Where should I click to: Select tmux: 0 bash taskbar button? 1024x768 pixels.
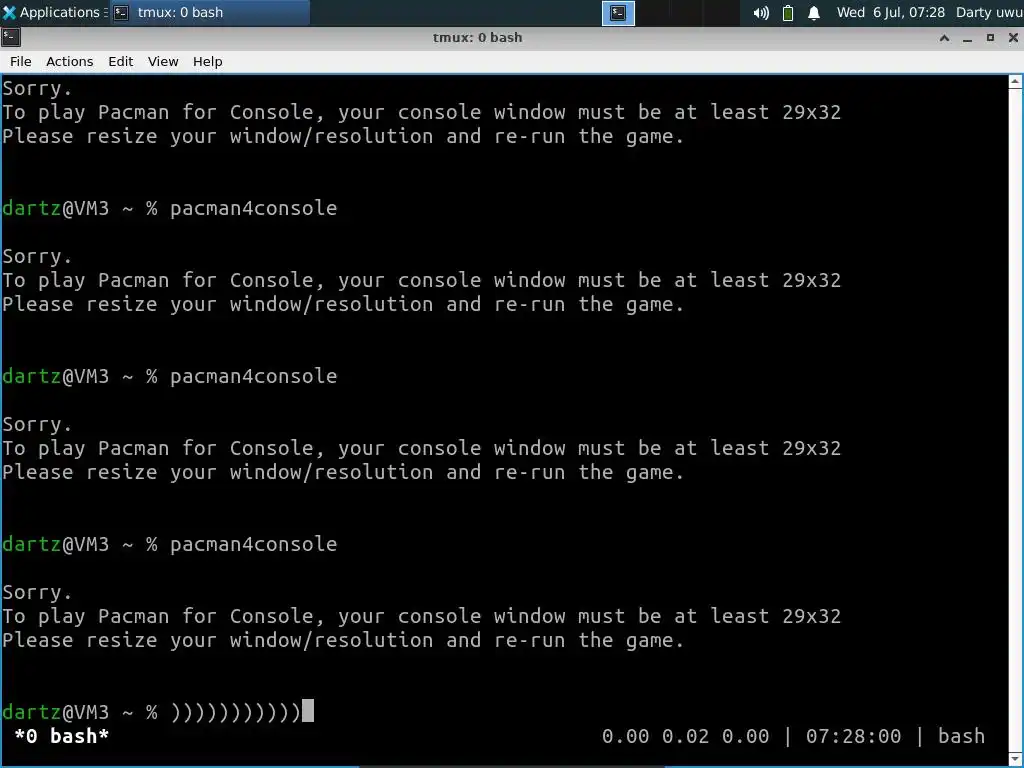point(210,12)
